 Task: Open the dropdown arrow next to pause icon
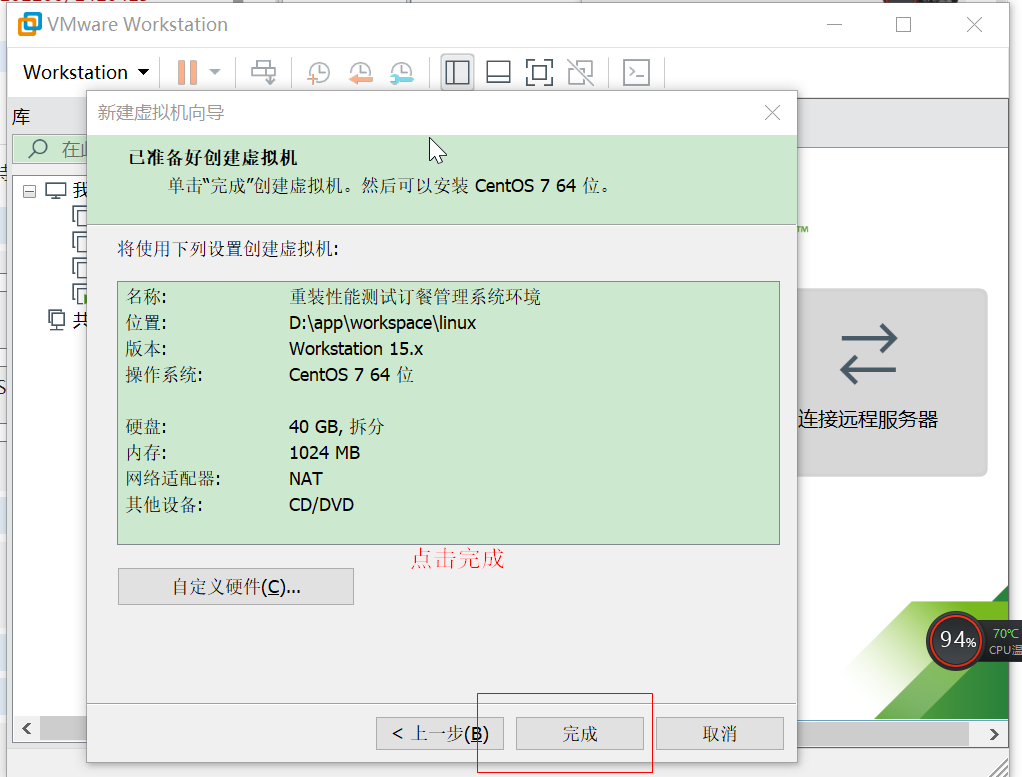pos(215,72)
